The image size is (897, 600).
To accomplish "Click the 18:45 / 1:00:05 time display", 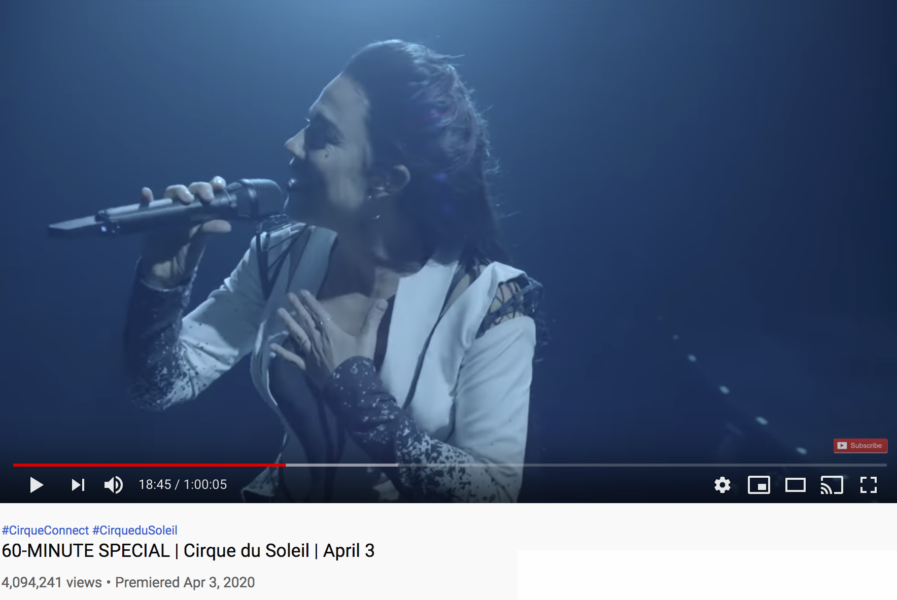I will click(x=182, y=484).
